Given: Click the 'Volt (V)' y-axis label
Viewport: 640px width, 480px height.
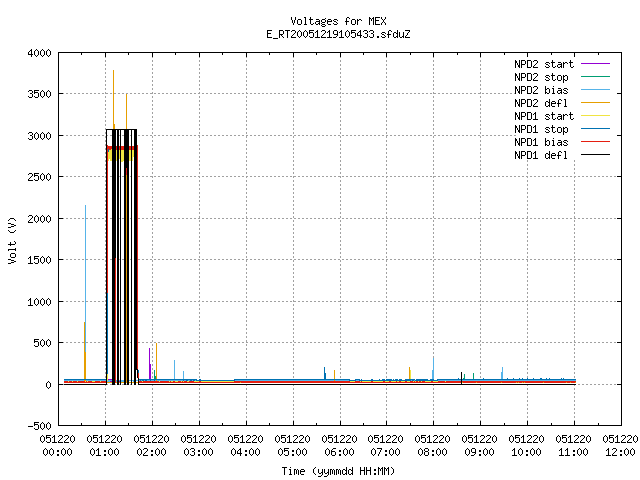Looking at the screenshot, I should pyautogui.click(x=12, y=241).
